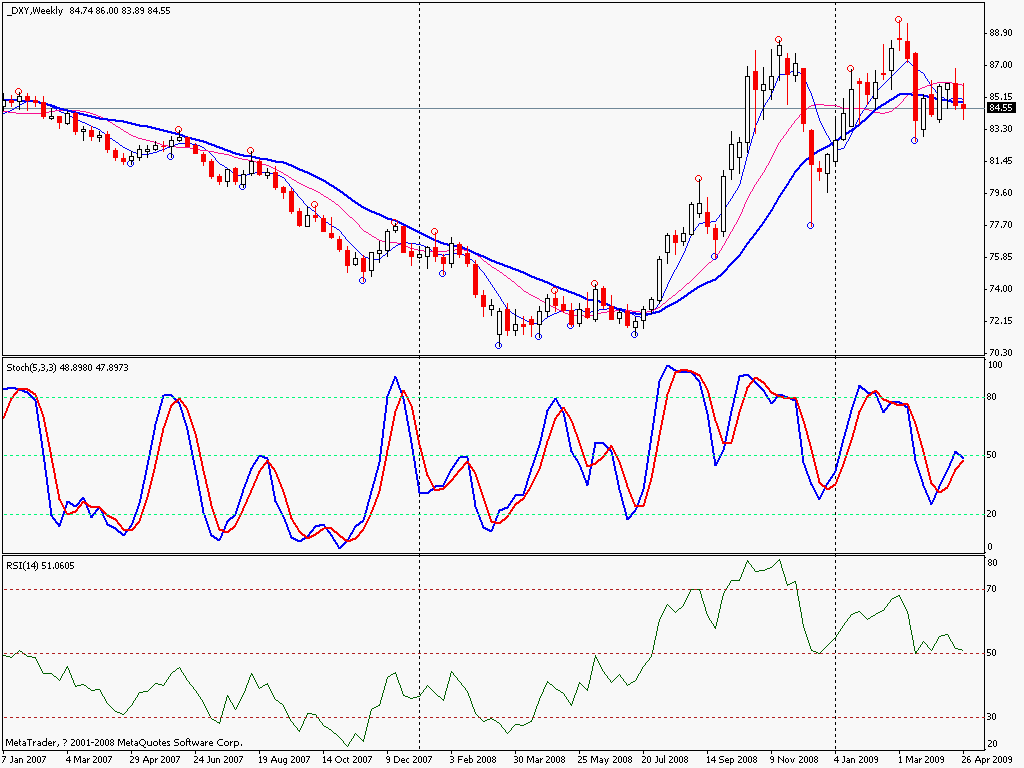Click the 1 Mar 2009 date label
This screenshot has height=768, width=1024.
click(921, 760)
